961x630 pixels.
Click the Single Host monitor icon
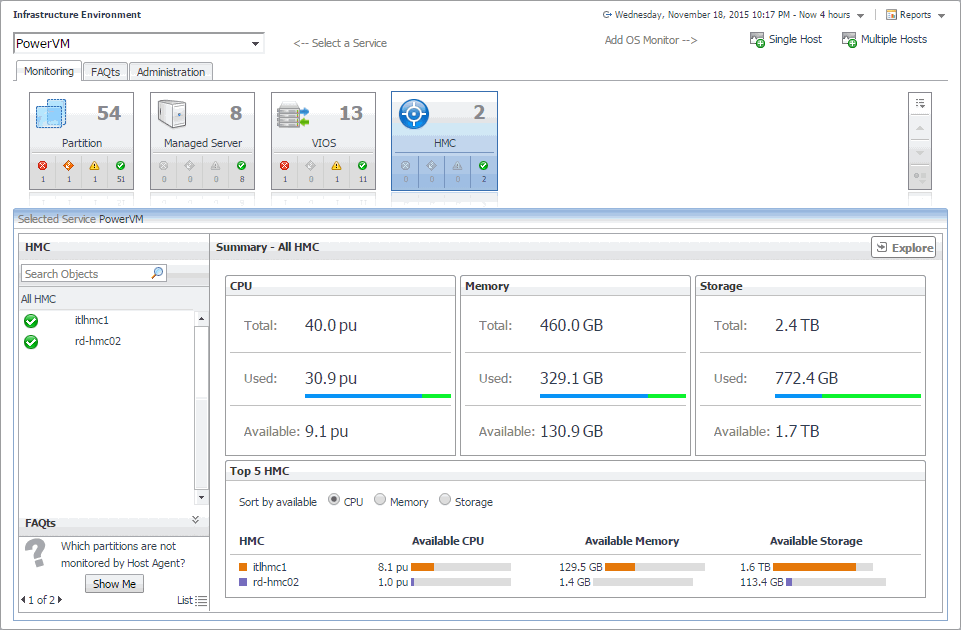tap(758, 40)
